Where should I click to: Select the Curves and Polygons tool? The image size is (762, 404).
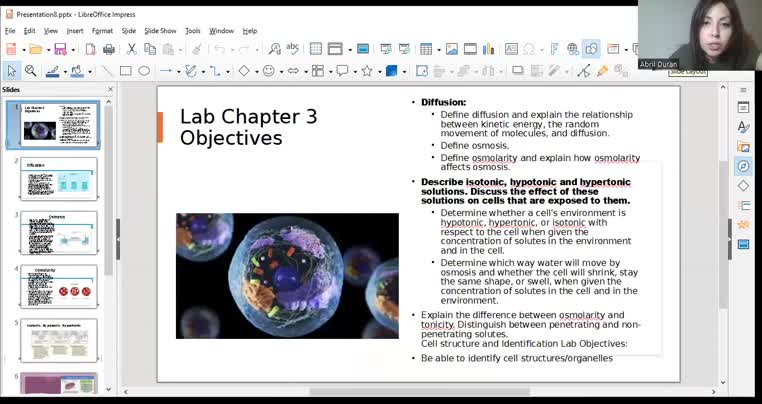(191, 71)
